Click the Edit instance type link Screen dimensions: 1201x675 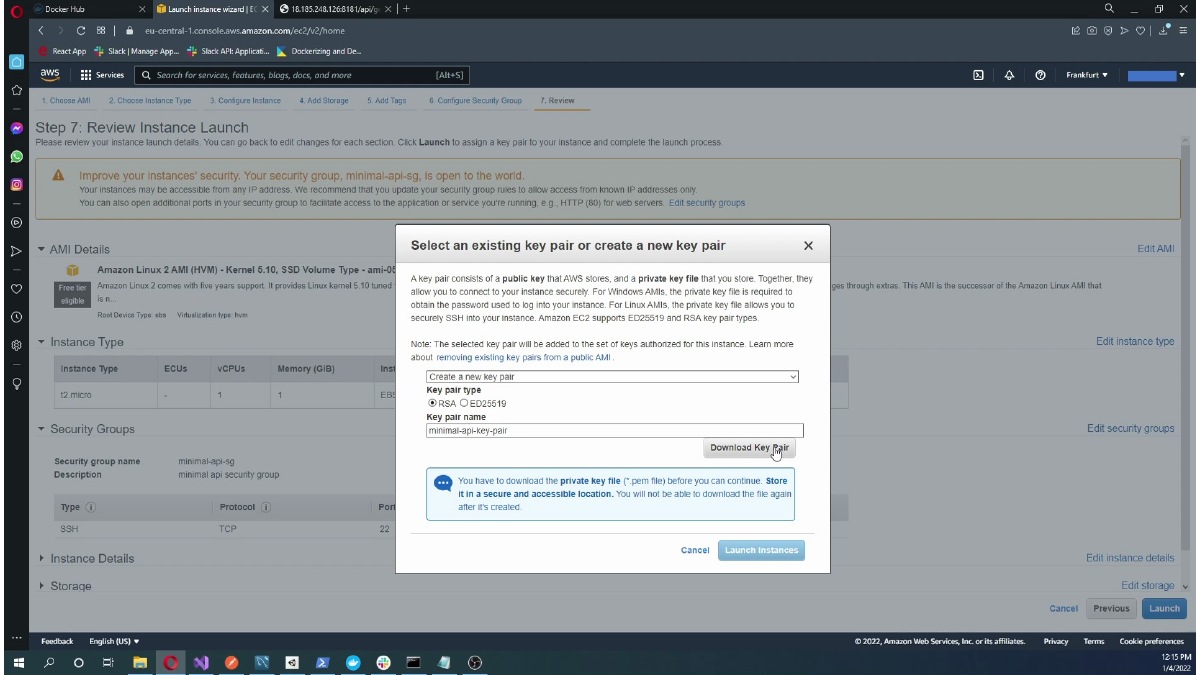(x=1135, y=342)
